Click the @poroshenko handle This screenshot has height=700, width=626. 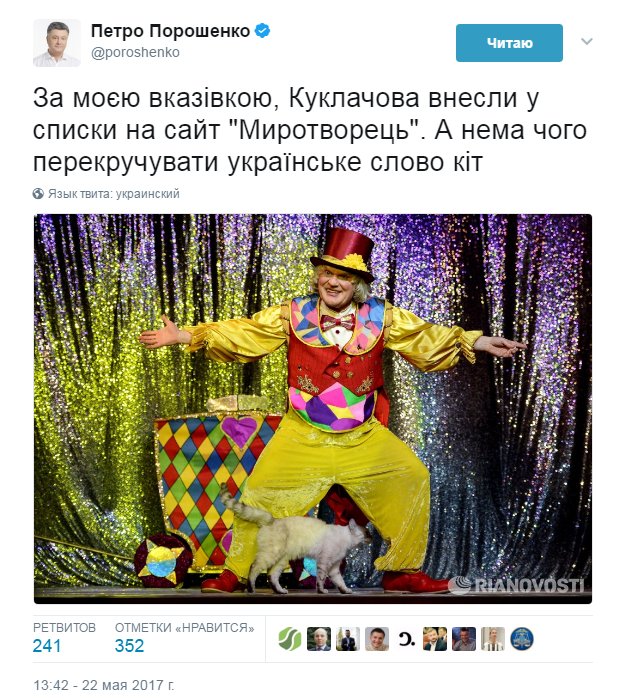[x=135, y=52]
